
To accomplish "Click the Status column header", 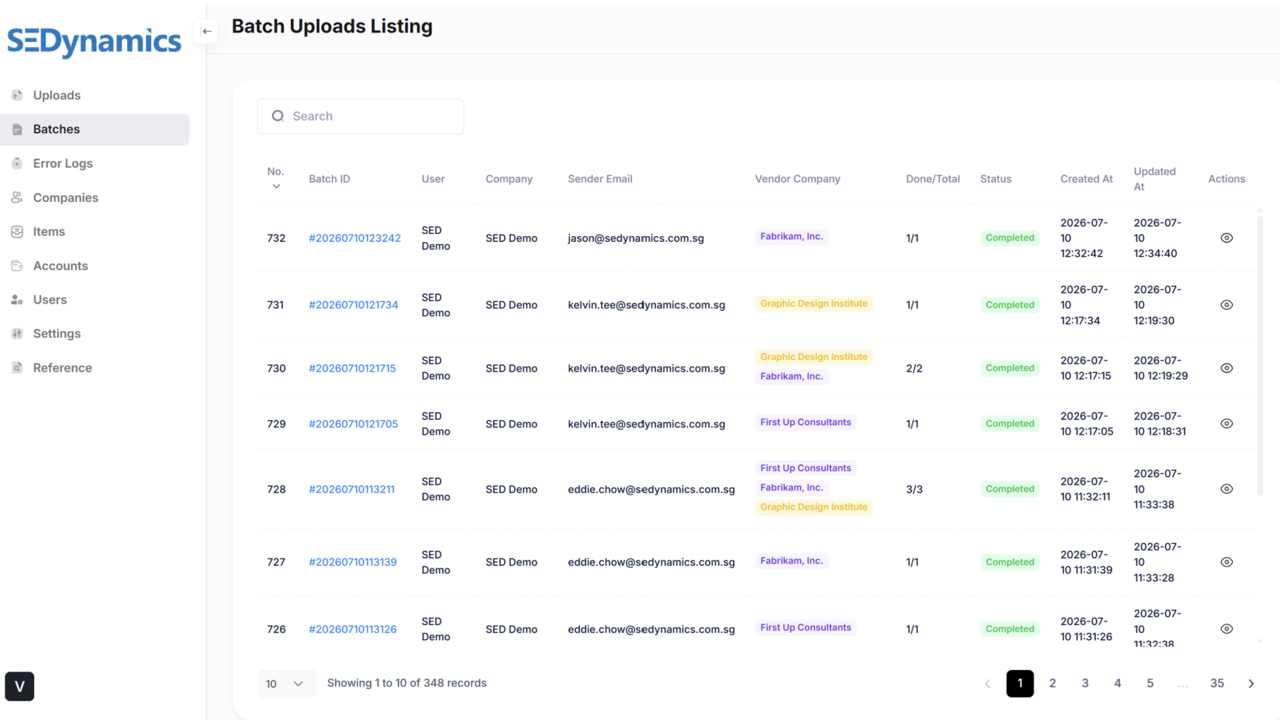I will 996,179.
